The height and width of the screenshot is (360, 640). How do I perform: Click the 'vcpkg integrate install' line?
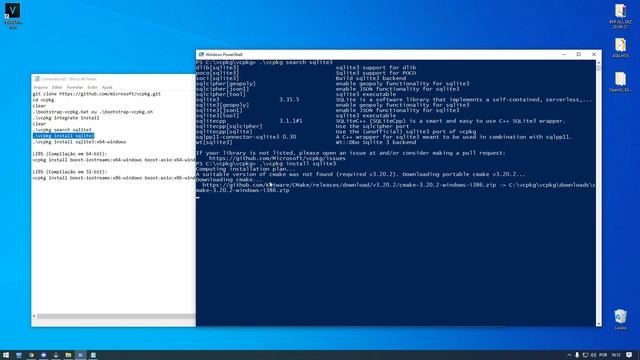66,118
